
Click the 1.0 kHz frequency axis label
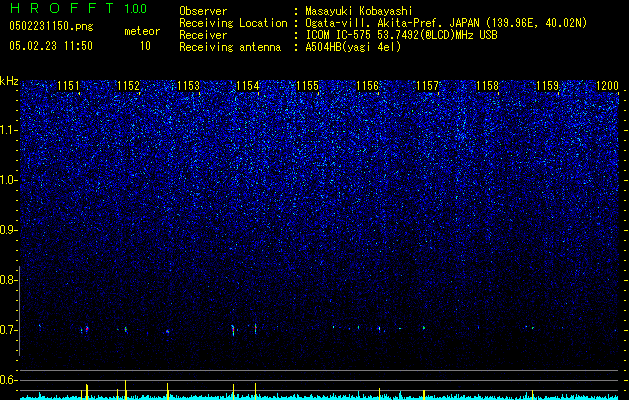(x=8, y=180)
